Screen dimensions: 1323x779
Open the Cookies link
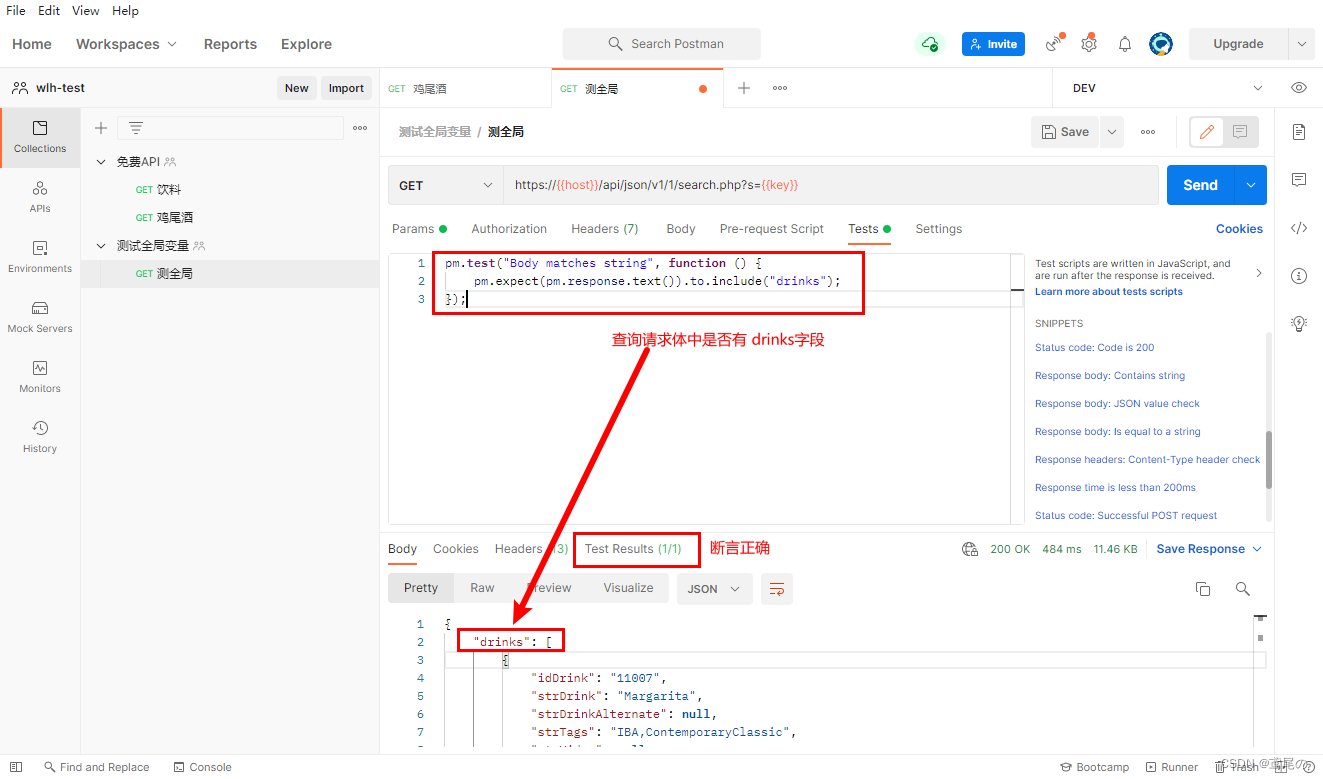click(x=1239, y=229)
